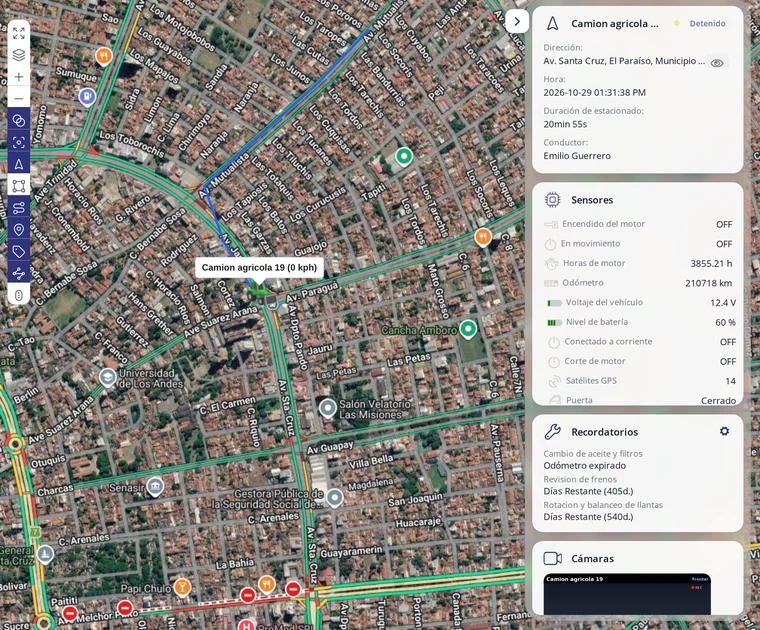
Task: Click the 'Corte de motor' sensor row
Action: (638, 361)
